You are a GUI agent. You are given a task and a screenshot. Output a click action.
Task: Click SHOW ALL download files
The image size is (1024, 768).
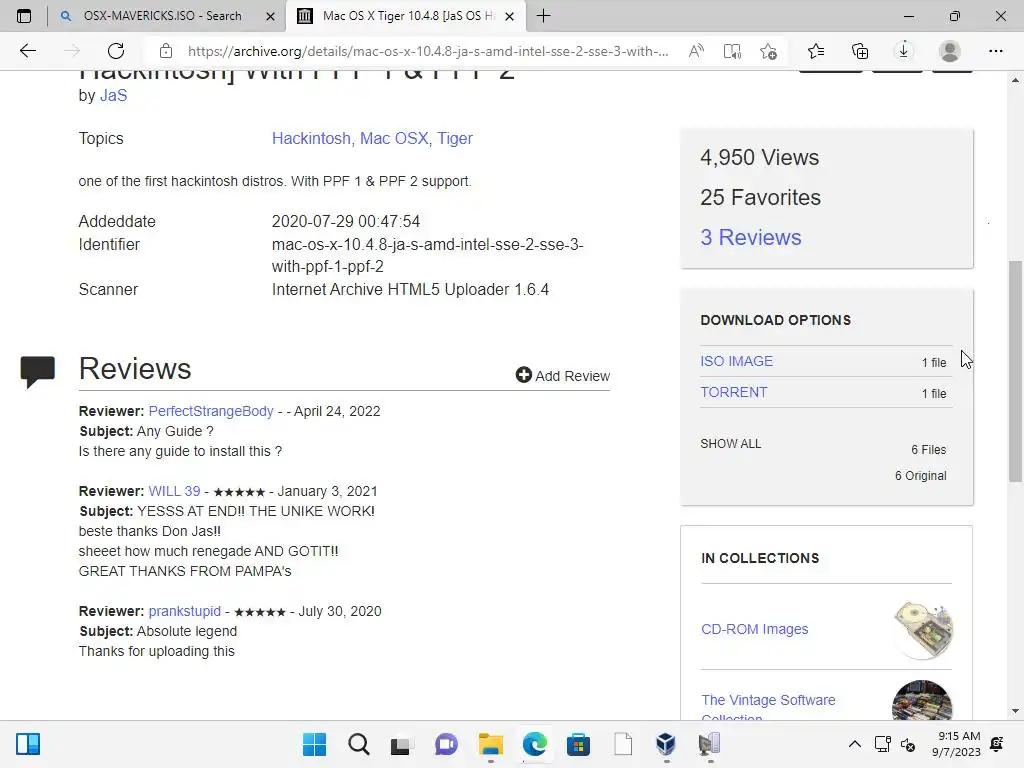pyautogui.click(x=730, y=443)
